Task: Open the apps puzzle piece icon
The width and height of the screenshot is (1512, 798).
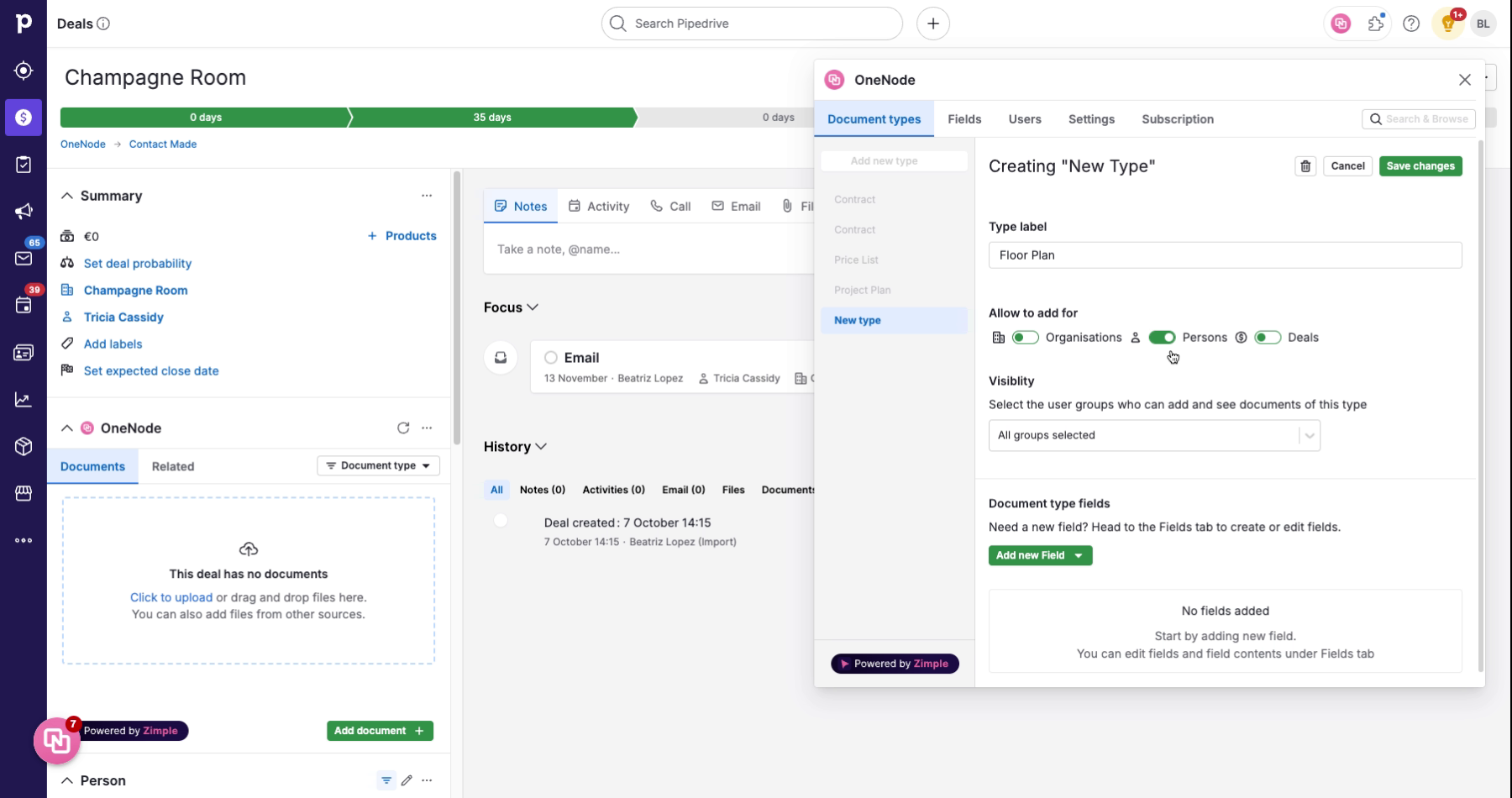Action: tap(1376, 24)
